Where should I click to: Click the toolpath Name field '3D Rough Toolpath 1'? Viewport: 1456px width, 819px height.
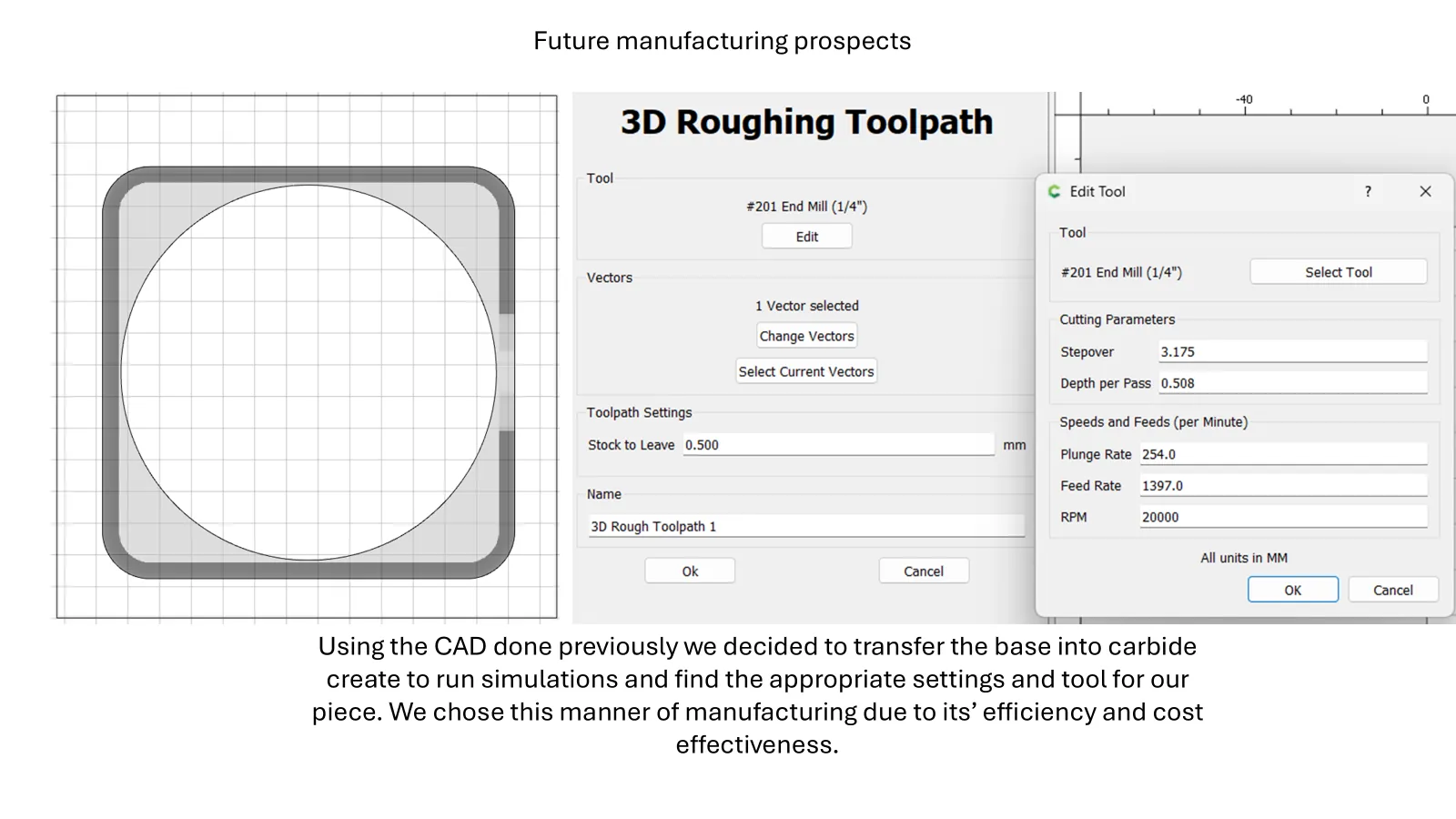(x=806, y=526)
